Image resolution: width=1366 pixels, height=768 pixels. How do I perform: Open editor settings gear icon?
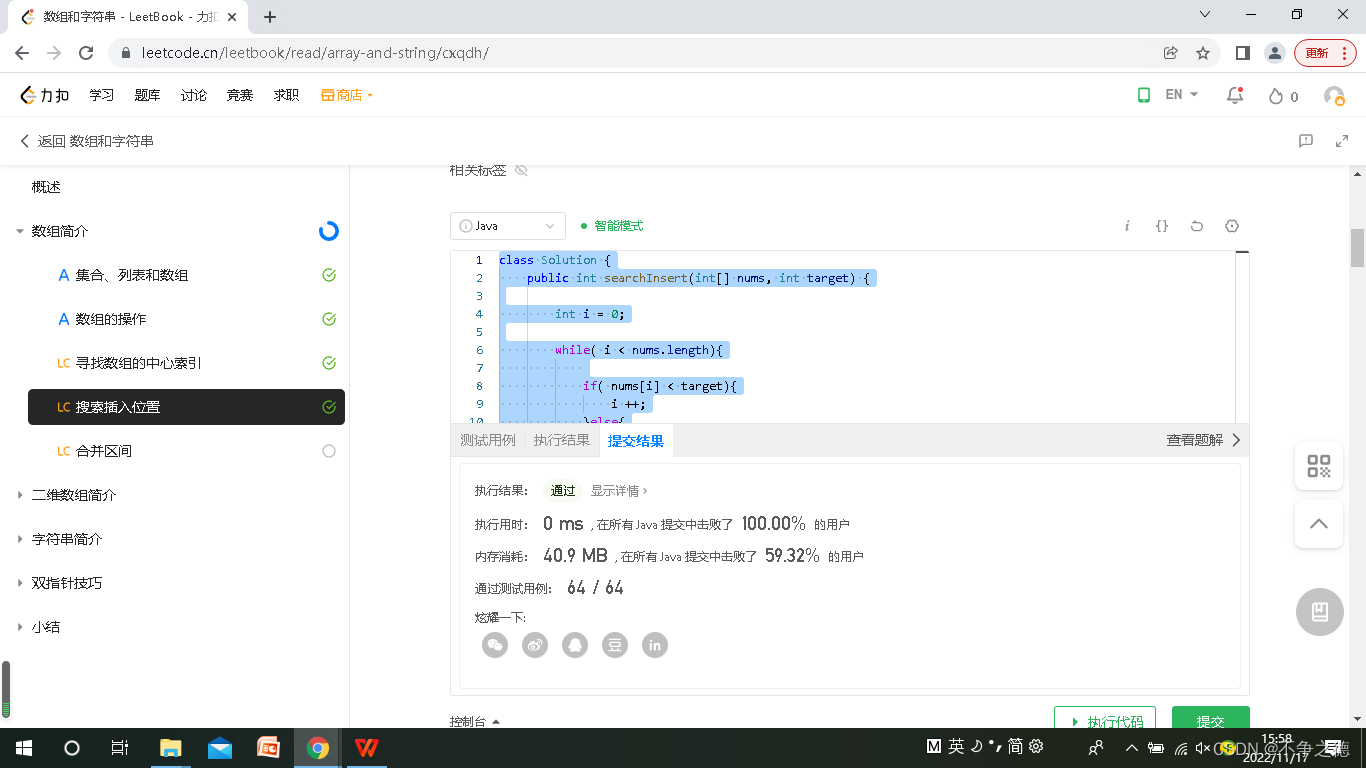click(x=1232, y=226)
